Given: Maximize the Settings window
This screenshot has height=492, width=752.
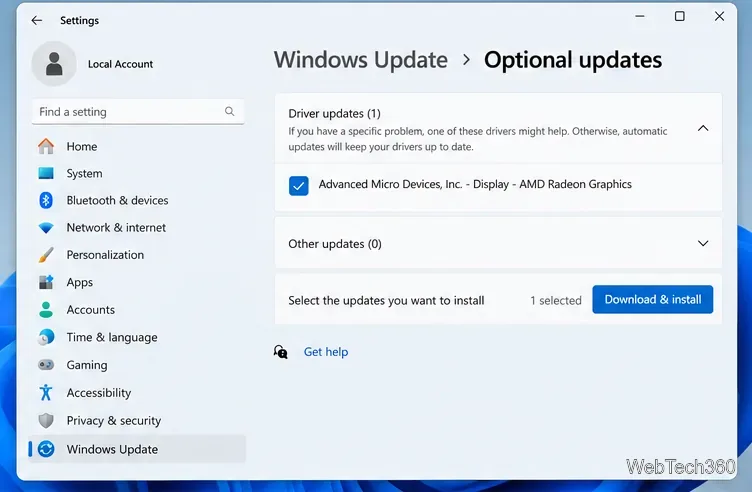Looking at the screenshot, I should click(x=680, y=16).
